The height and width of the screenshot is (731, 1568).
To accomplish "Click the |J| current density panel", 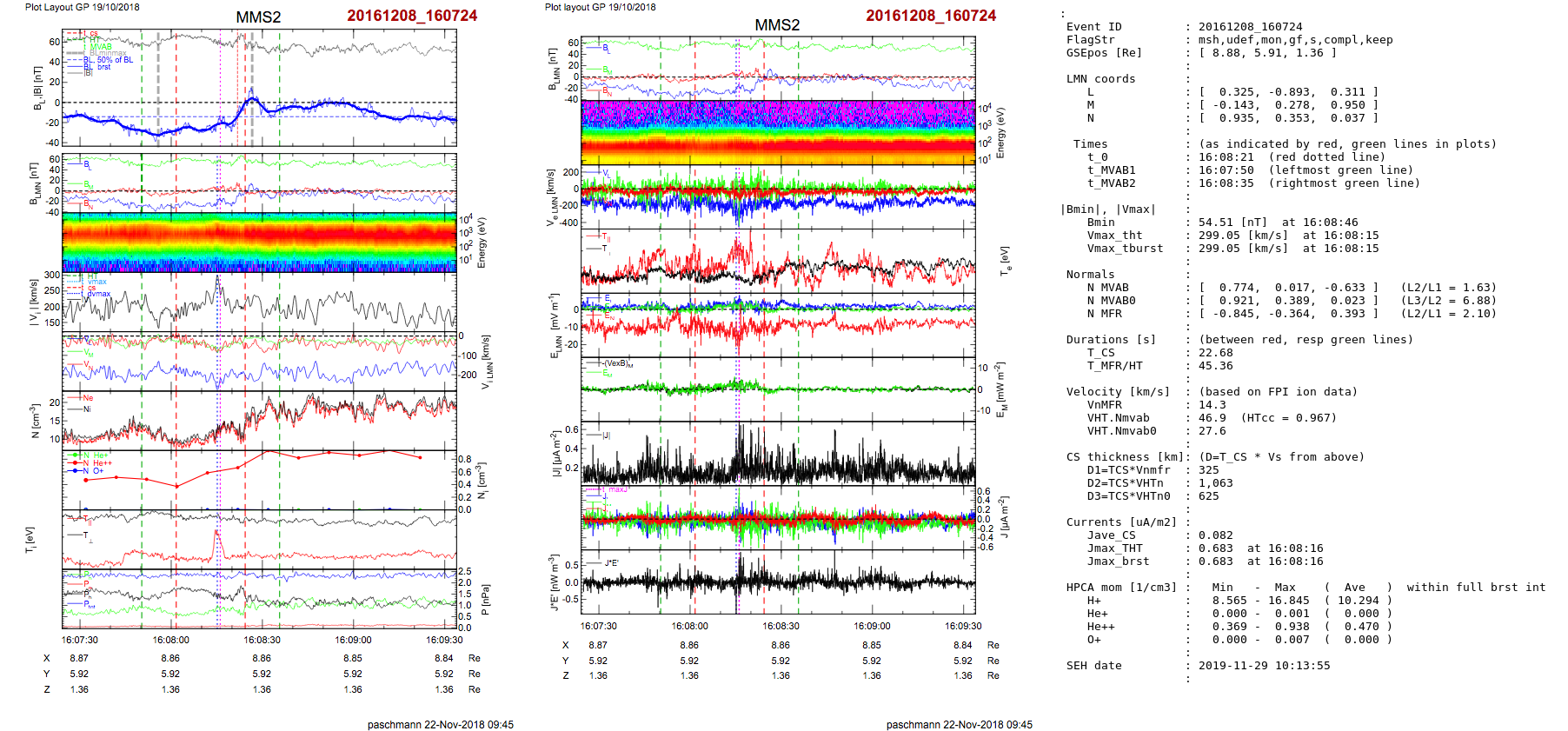I will [778, 453].
